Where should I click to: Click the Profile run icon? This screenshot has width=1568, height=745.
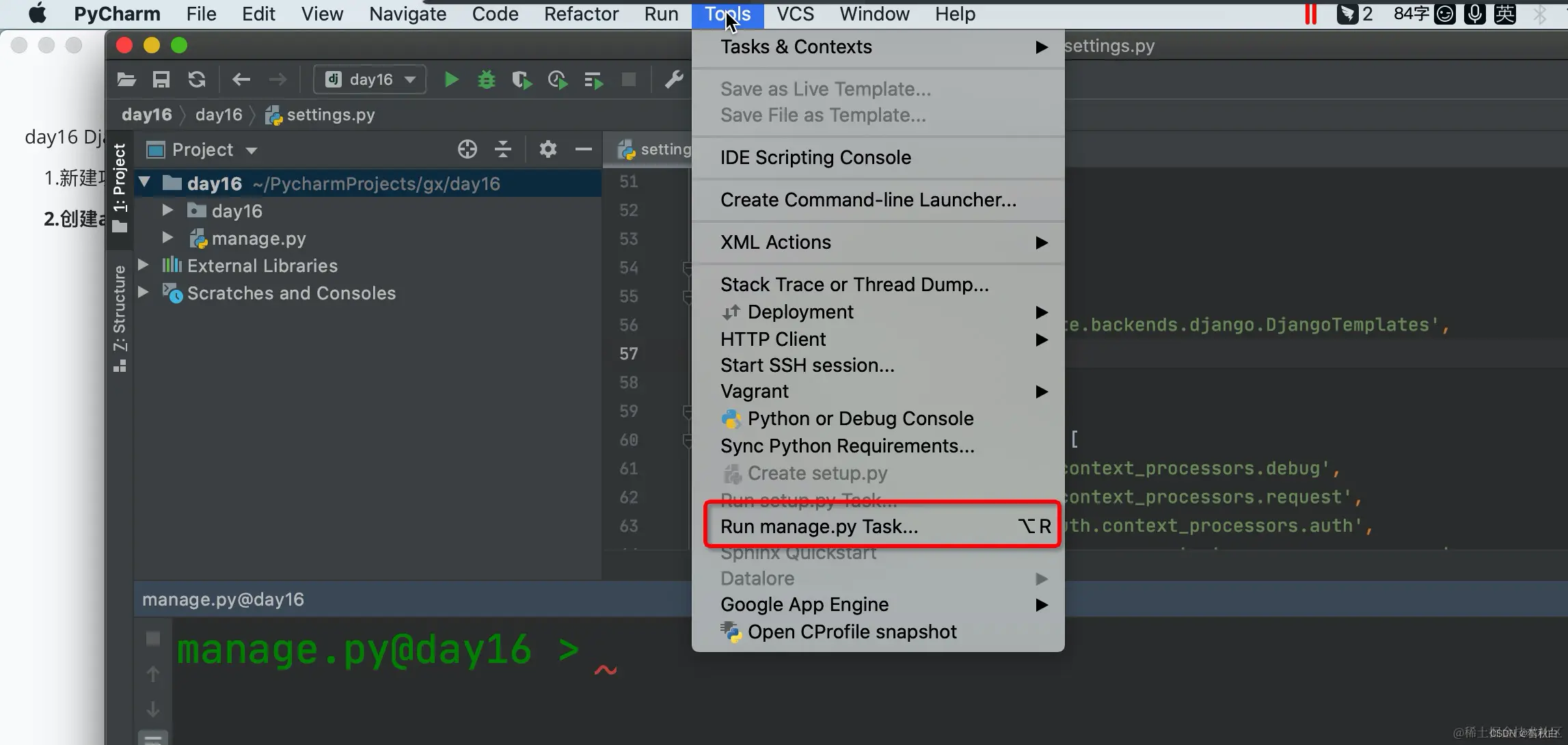pyautogui.click(x=558, y=80)
